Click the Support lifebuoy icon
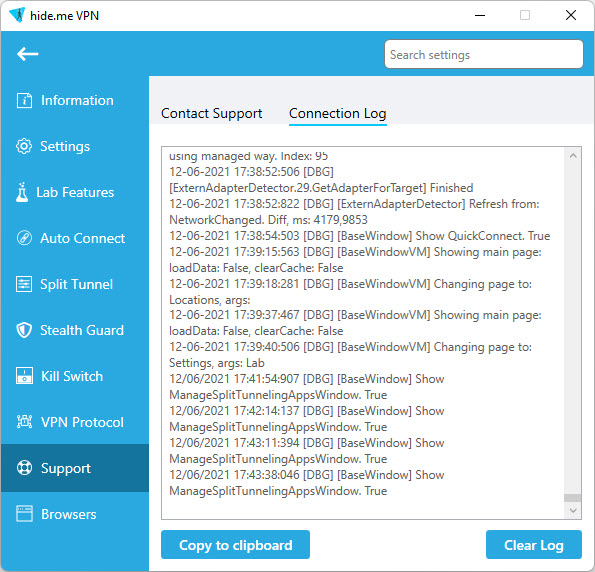 (x=25, y=468)
